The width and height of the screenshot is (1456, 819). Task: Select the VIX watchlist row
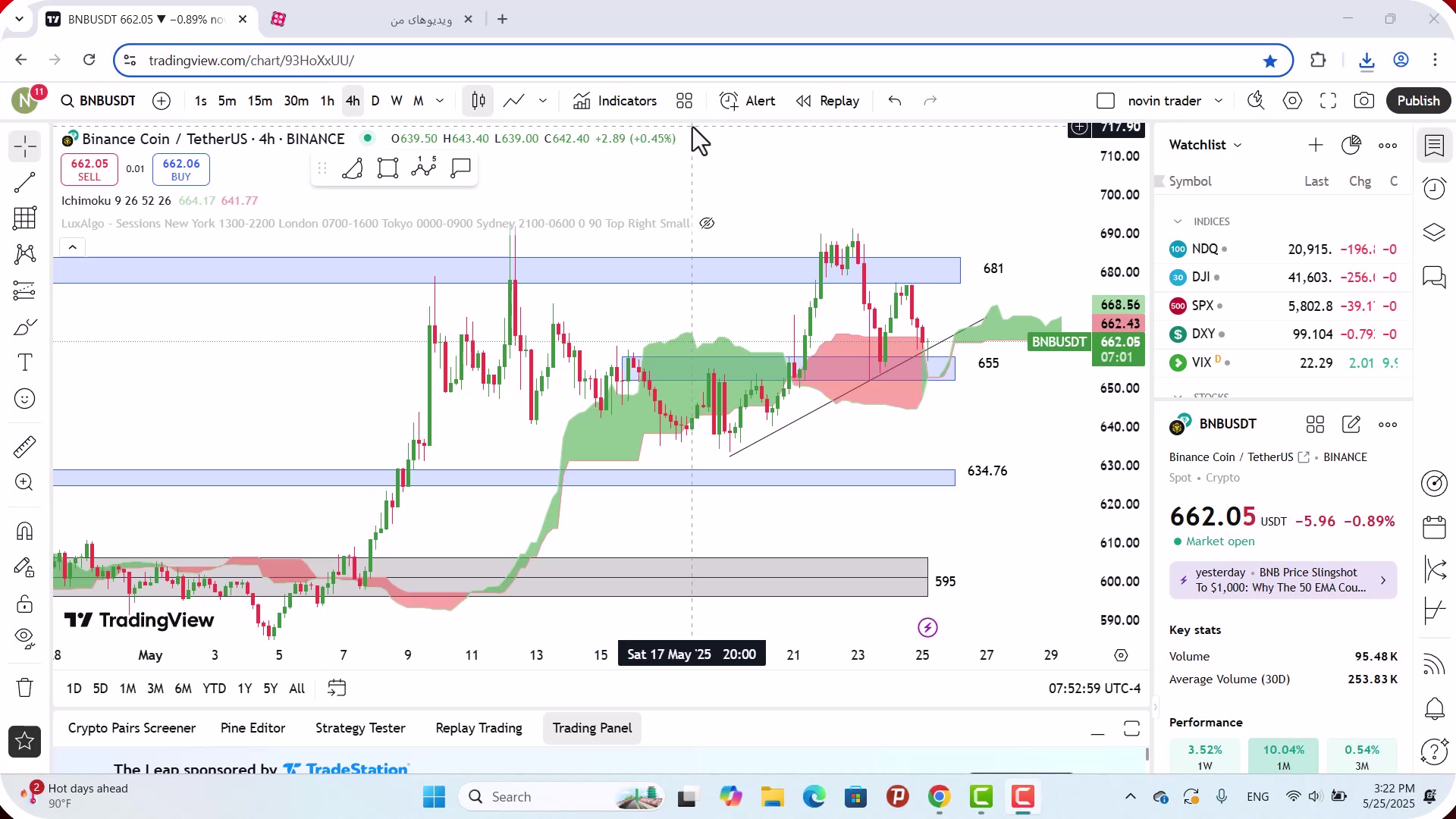(1283, 363)
